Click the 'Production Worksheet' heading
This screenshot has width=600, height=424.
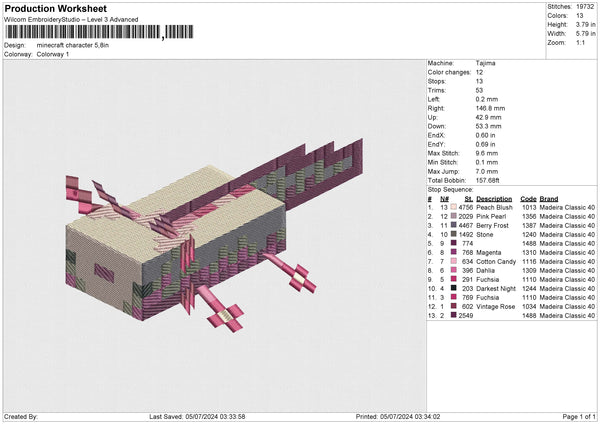(x=56, y=8)
